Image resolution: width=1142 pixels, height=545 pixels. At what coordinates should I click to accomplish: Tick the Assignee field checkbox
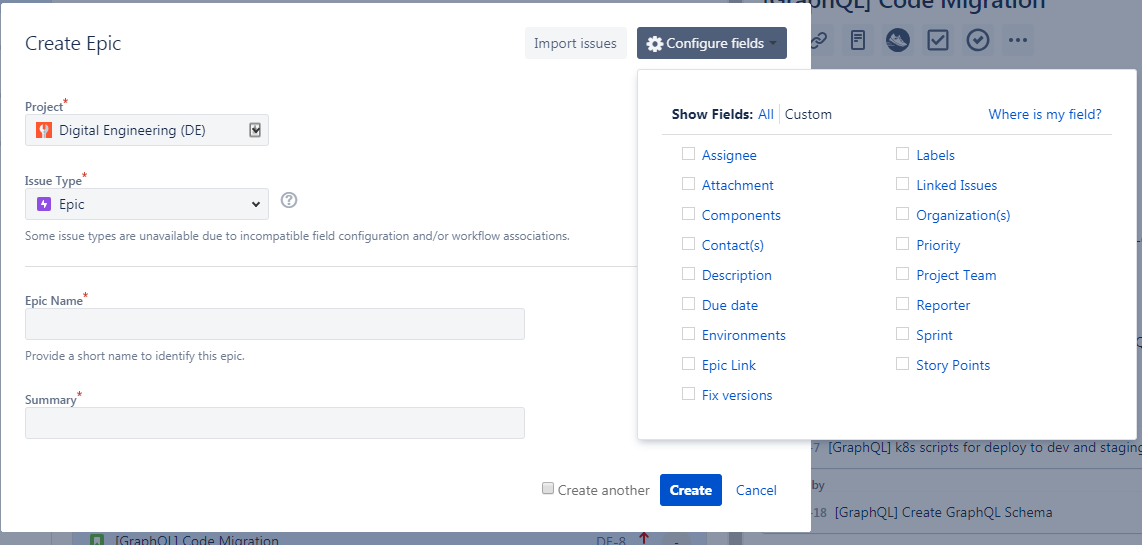point(688,154)
